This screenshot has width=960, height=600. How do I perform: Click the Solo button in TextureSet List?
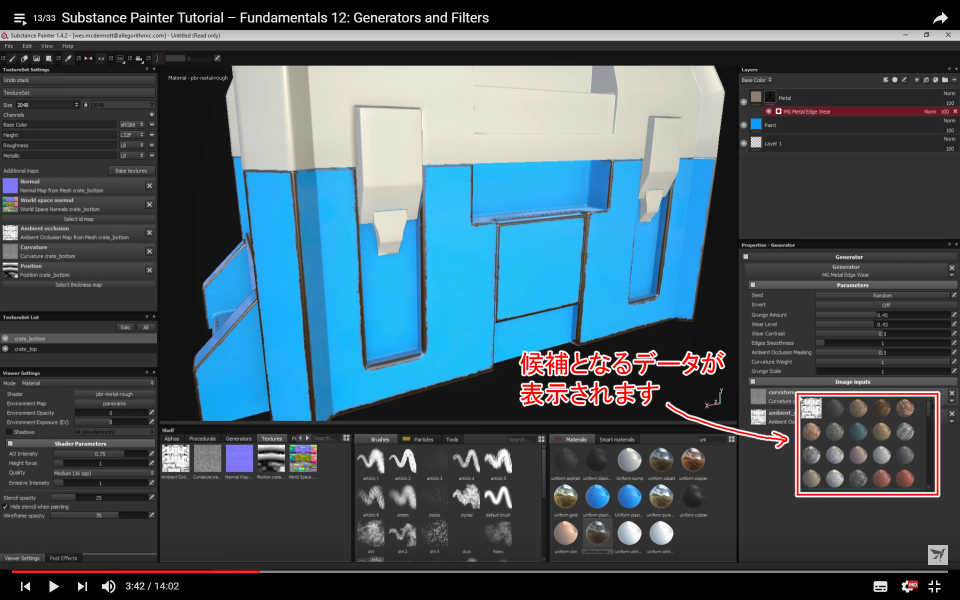125,327
